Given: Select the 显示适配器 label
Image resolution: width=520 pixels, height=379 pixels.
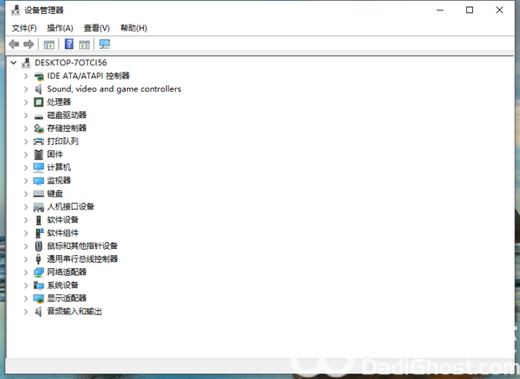Looking at the screenshot, I should [67, 298].
